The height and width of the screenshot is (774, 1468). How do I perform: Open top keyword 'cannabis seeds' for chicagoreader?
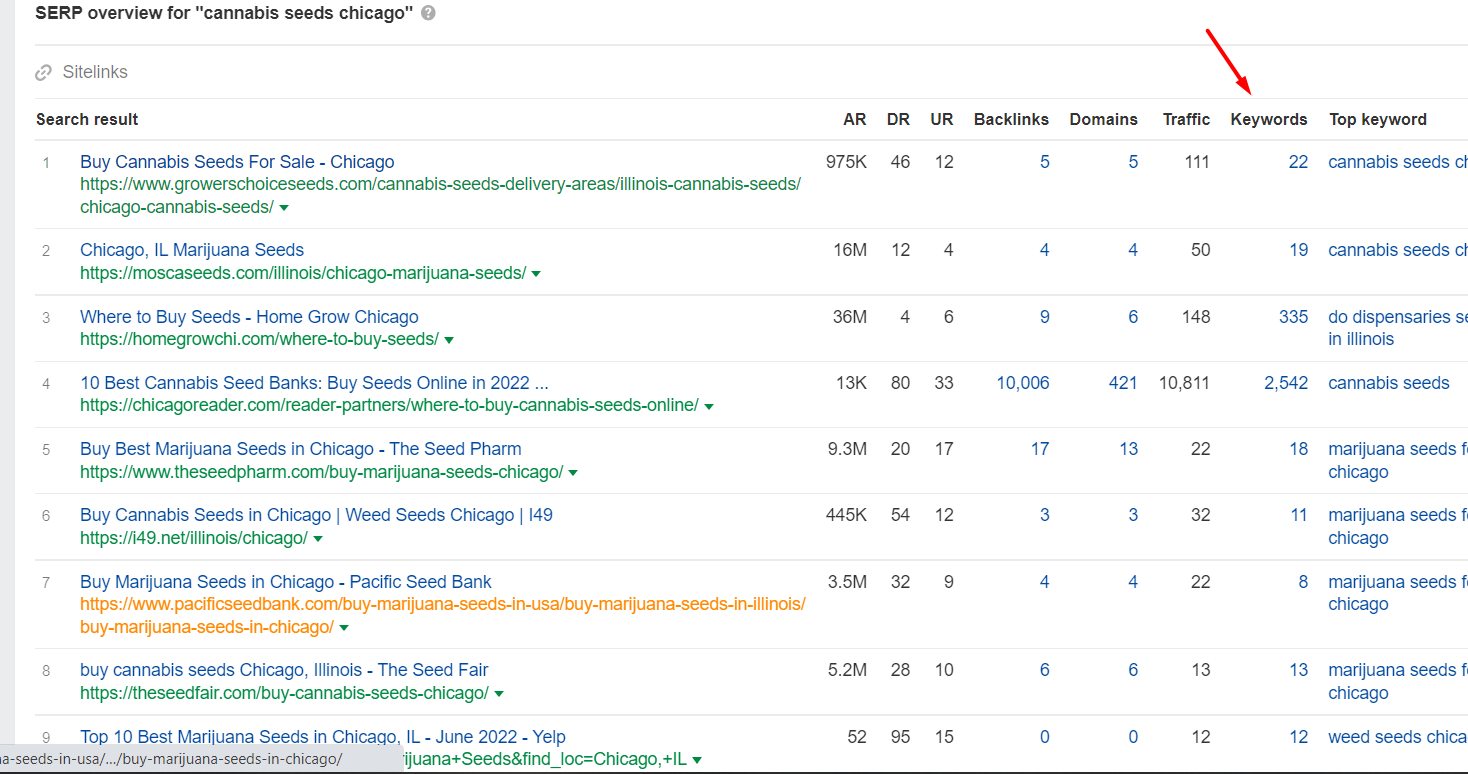[x=1388, y=383]
